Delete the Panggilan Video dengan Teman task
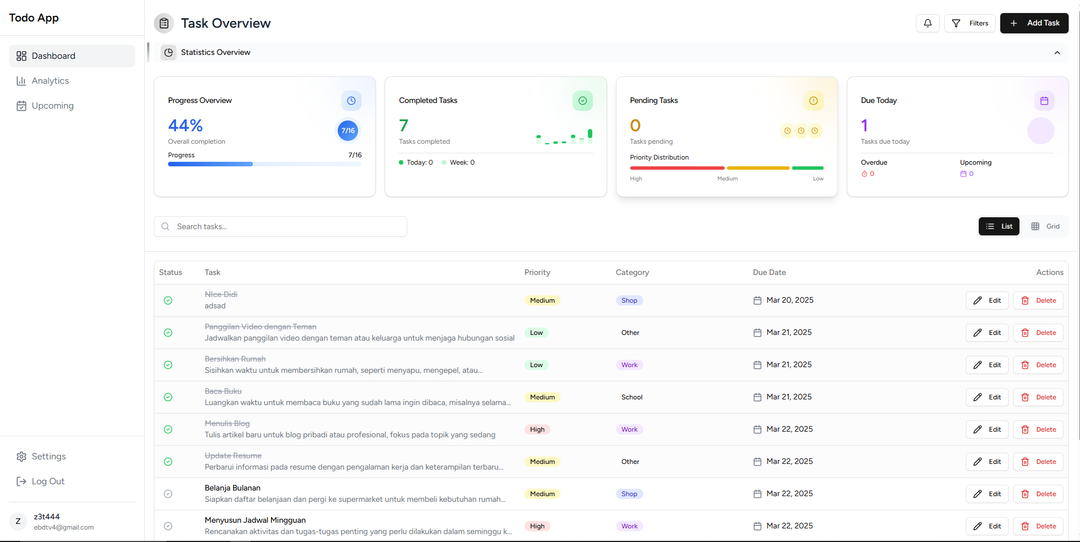 (x=1038, y=333)
